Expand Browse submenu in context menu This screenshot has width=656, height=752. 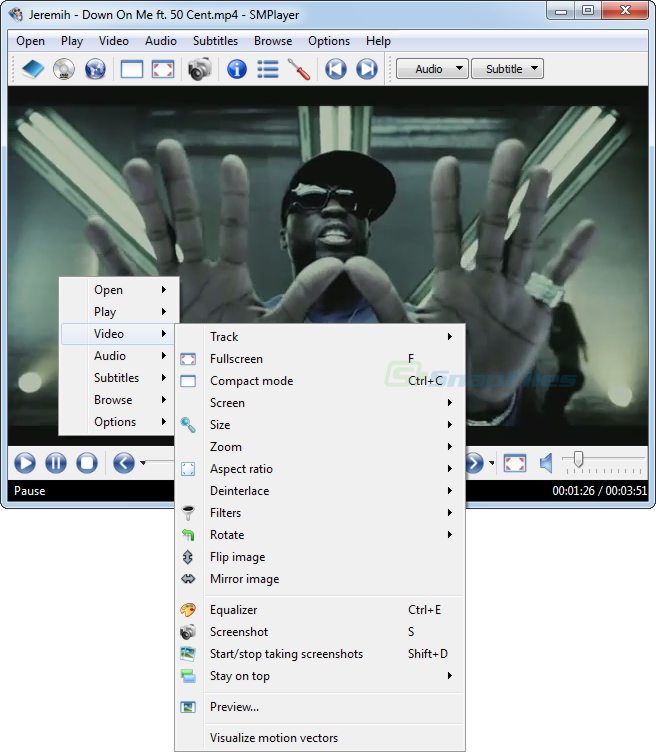118,400
